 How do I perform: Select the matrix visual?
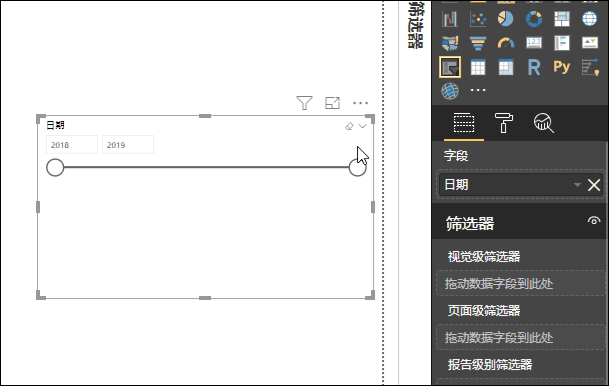point(505,68)
